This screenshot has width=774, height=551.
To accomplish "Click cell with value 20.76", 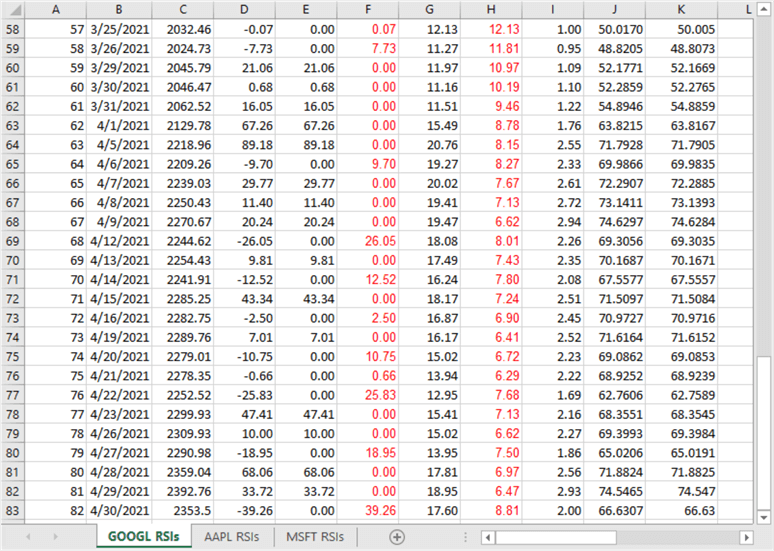I will point(429,145).
